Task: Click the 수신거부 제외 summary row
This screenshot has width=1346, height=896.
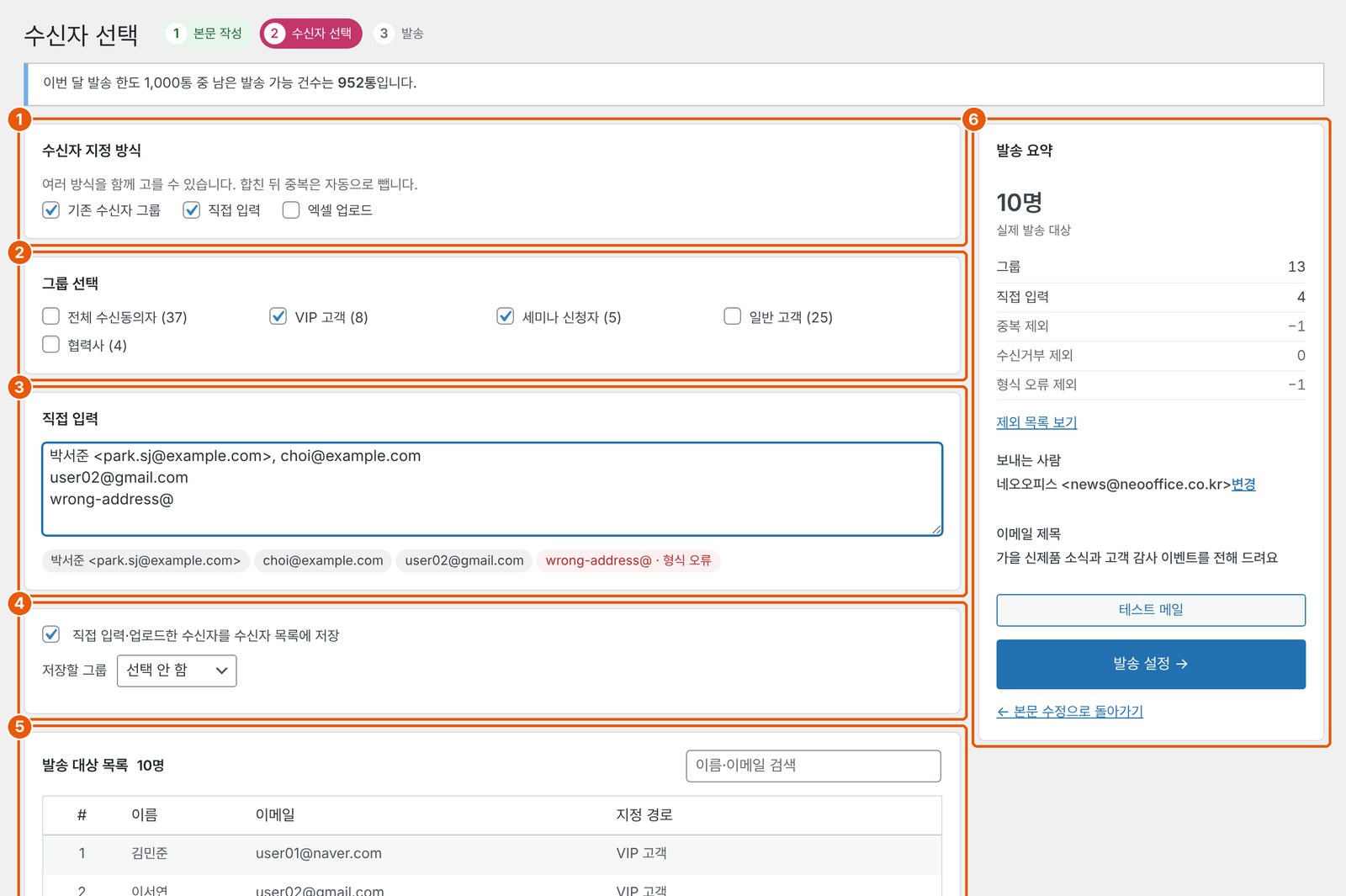Action: 1151,355
